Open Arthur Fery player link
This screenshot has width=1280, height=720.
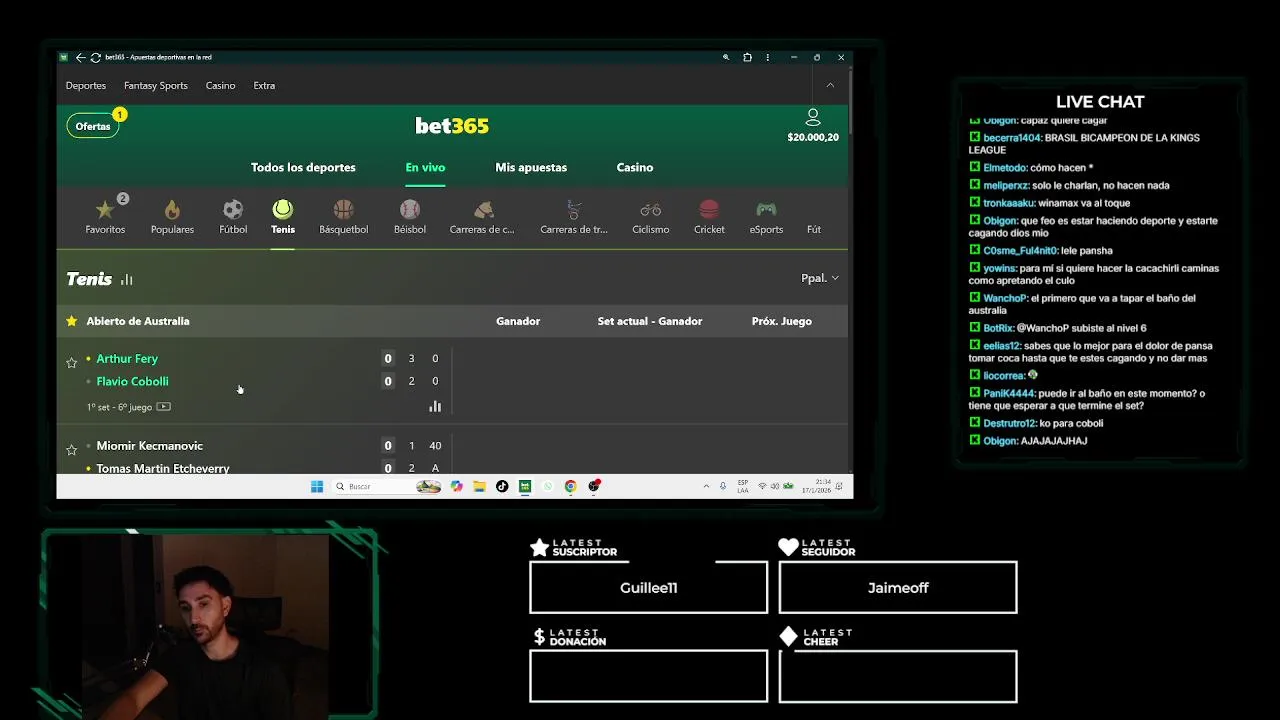[x=127, y=358]
